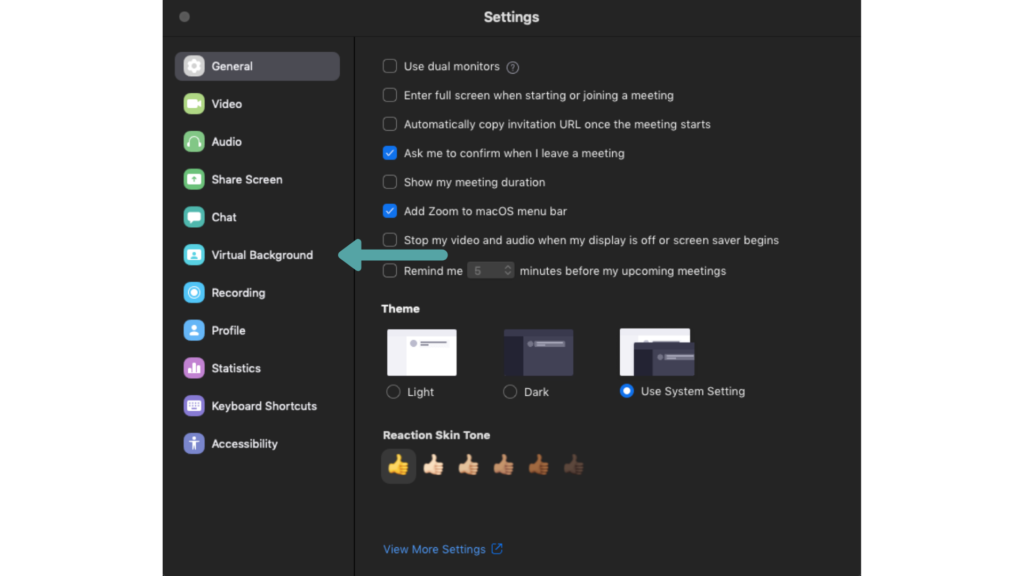
Task: Open the Profile settings tab
Action: 228,331
